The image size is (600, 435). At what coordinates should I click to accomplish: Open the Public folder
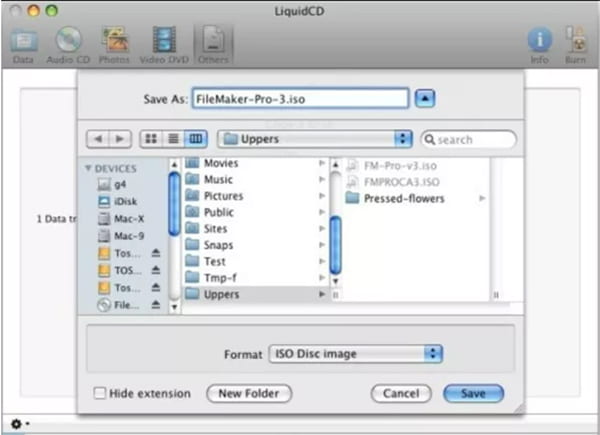[x=255, y=212]
